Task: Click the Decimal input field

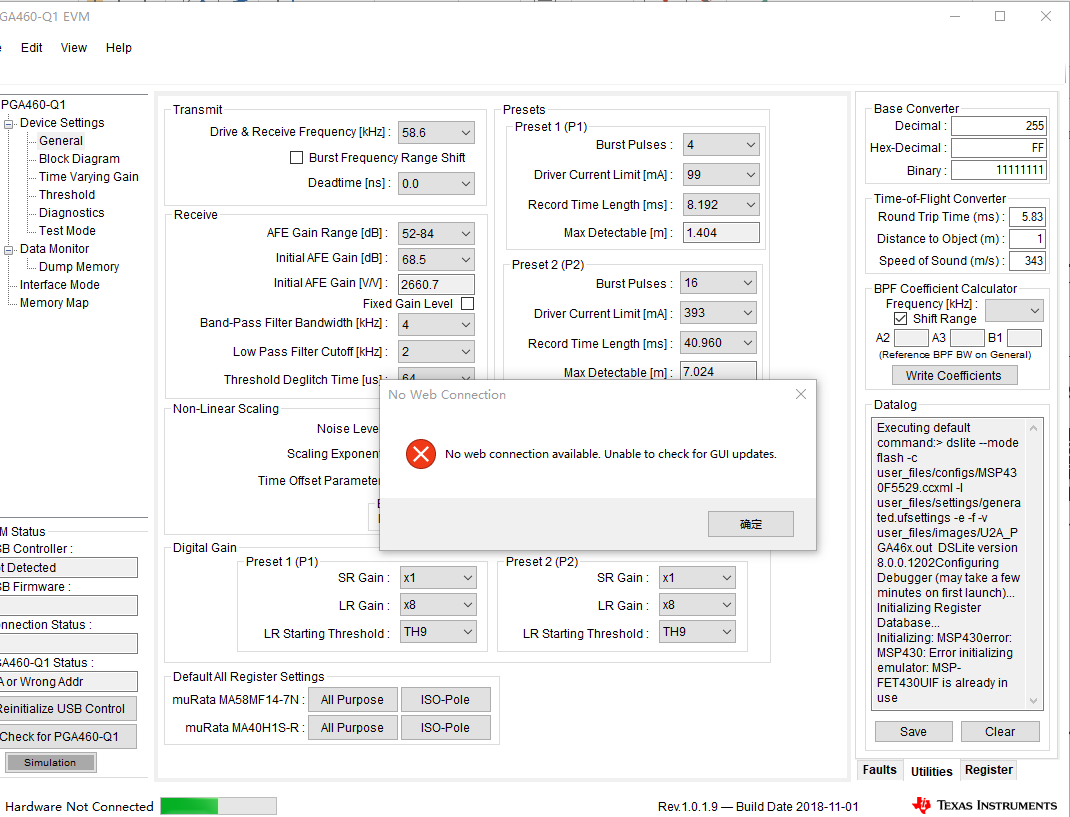Action: (x=999, y=126)
